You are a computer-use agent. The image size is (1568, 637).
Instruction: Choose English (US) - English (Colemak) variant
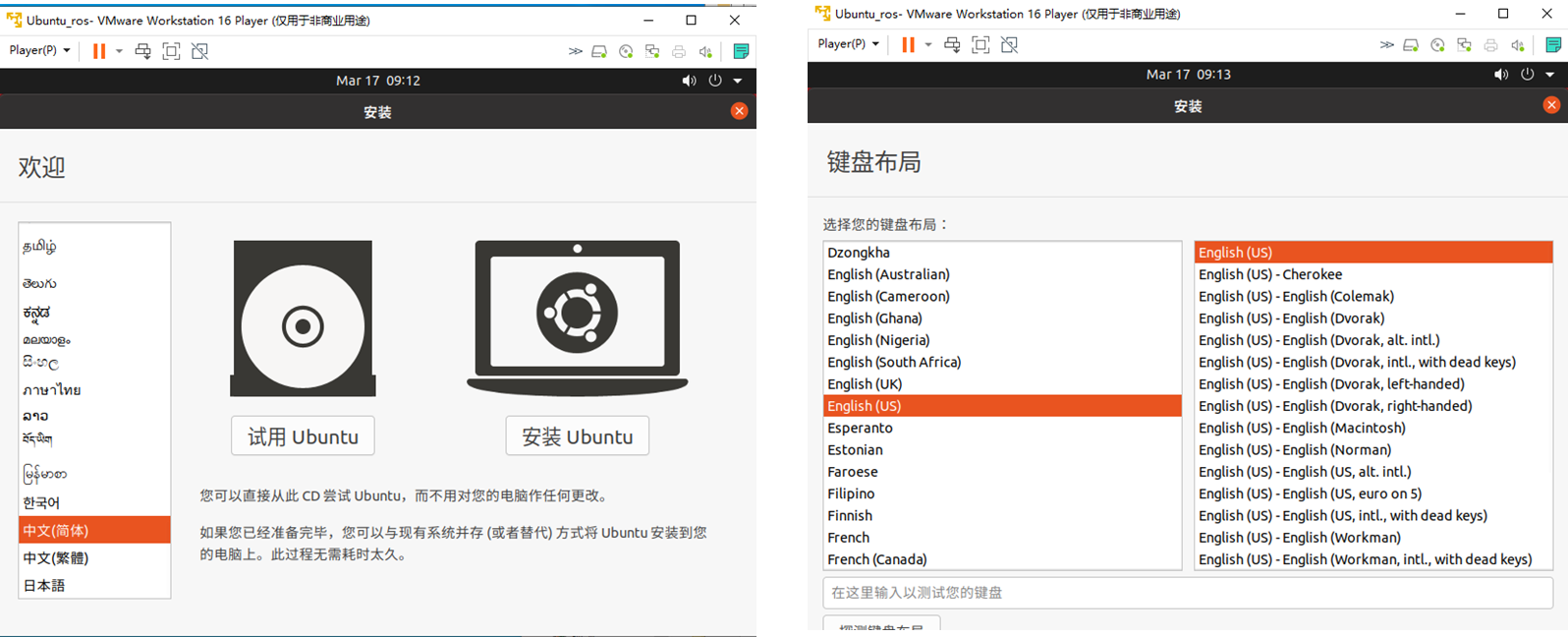pyautogui.click(x=1373, y=296)
